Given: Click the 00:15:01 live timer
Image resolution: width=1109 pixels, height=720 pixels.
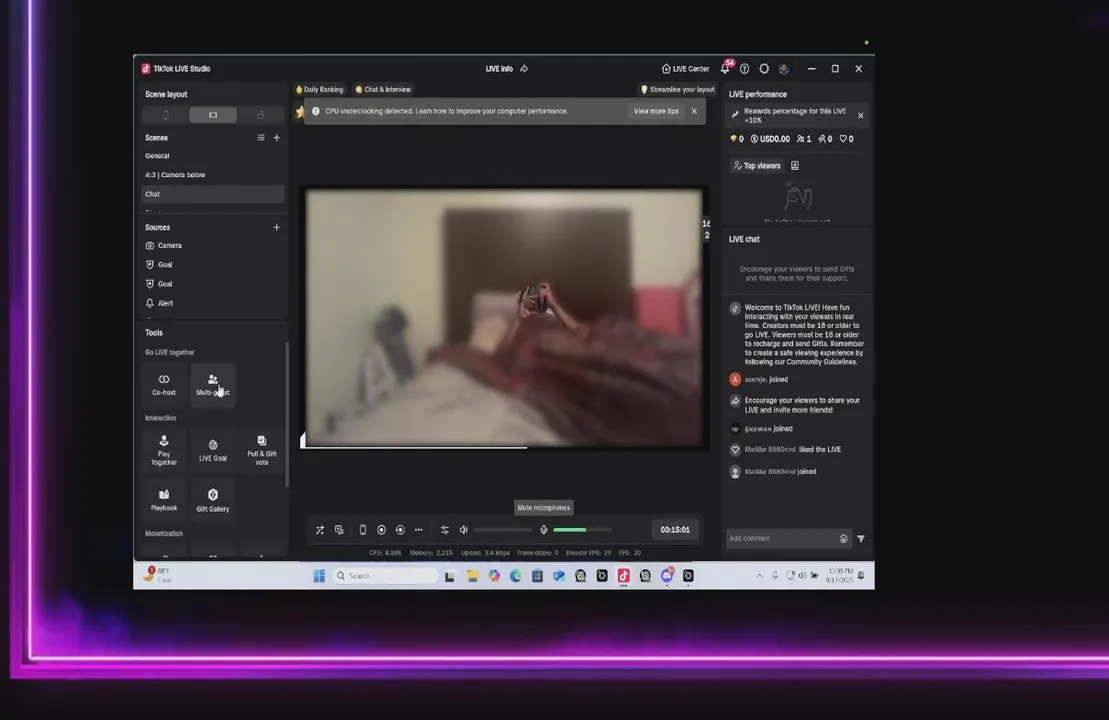Looking at the screenshot, I should pyautogui.click(x=675, y=530).
